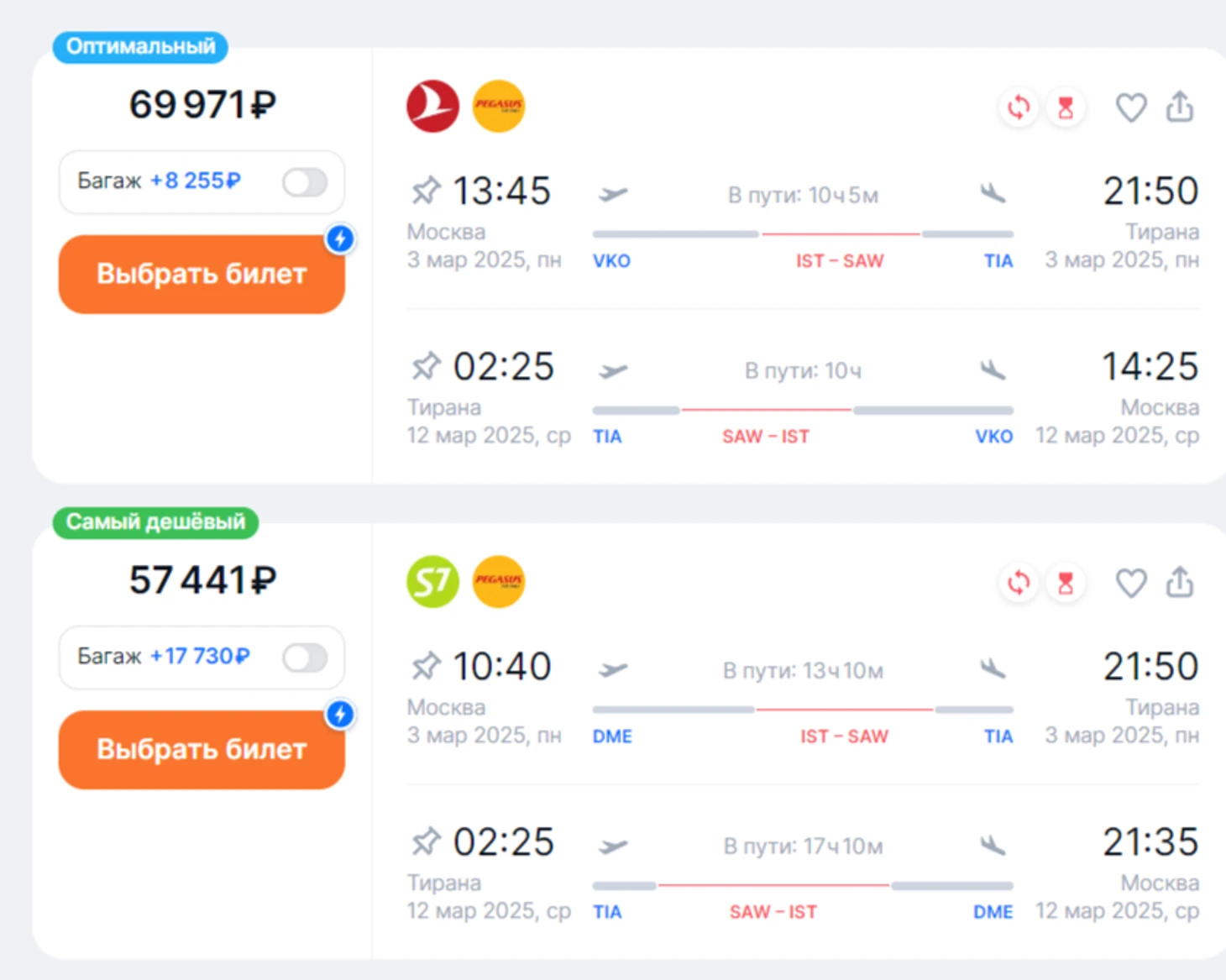Click the S7 airline logo
The height and width of the screenshot is (980, 1226).
coord(432,582)
